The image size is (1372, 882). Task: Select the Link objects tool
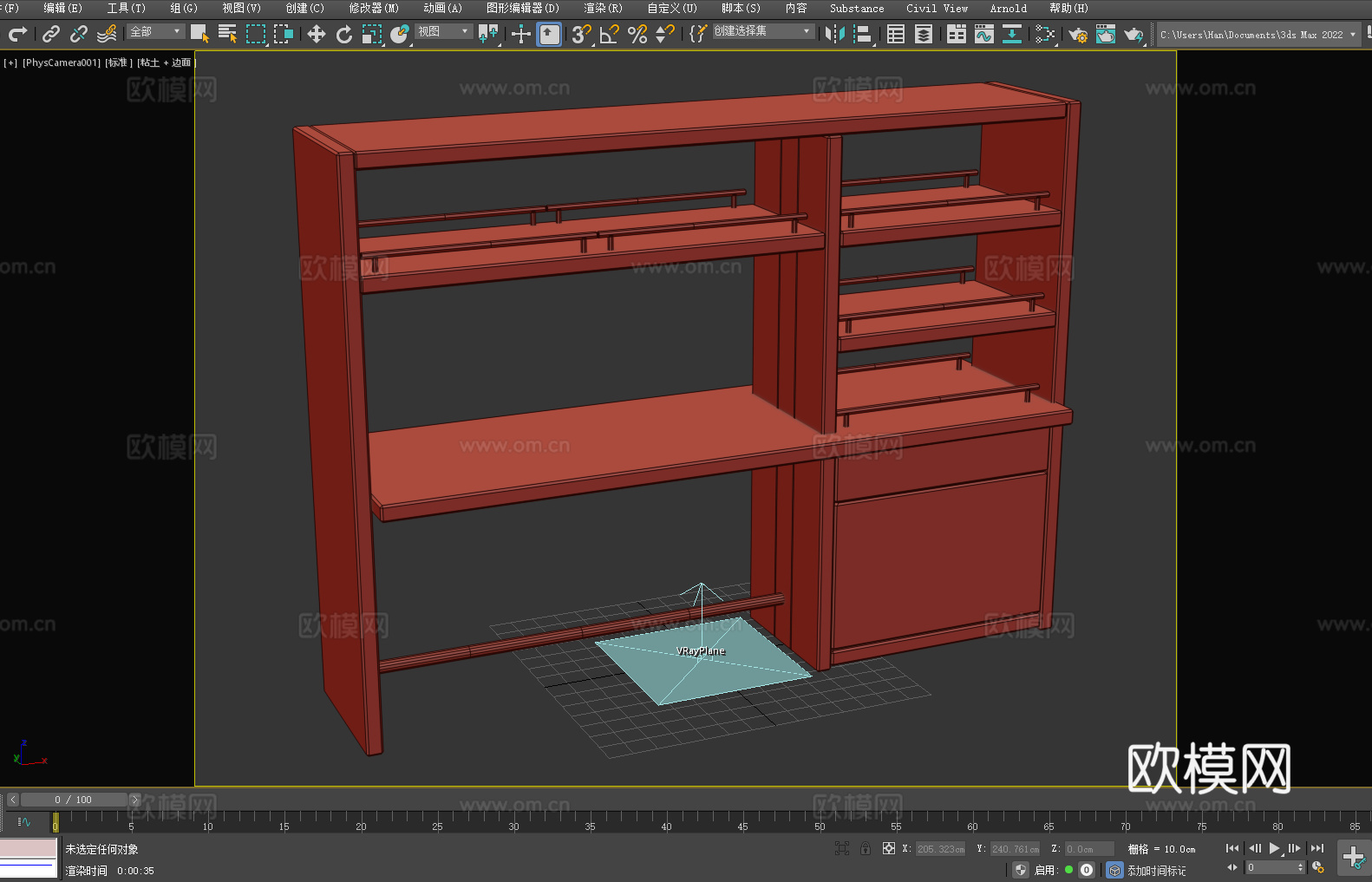51,34
